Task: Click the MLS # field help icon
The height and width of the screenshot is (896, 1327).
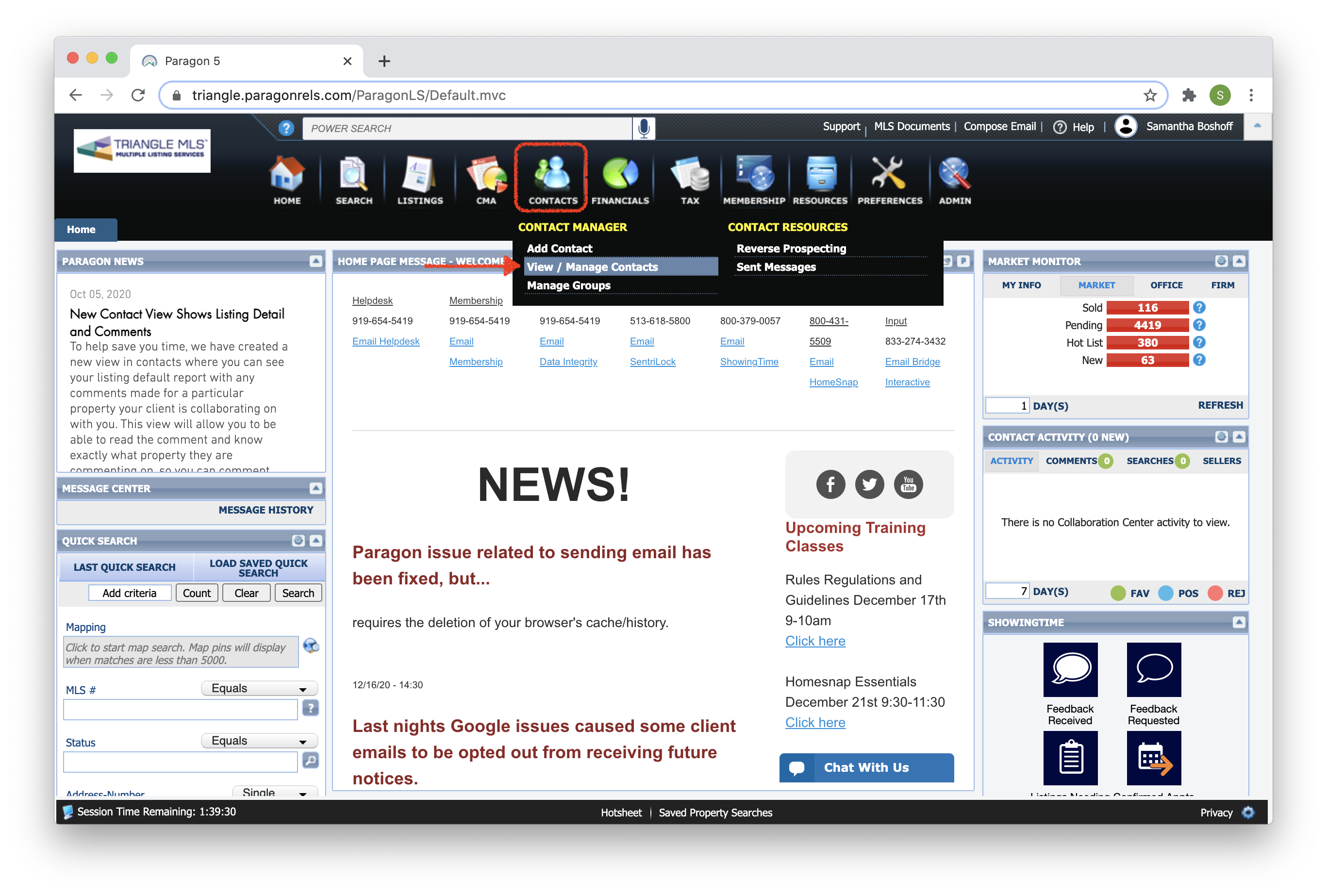Action: 310,708
